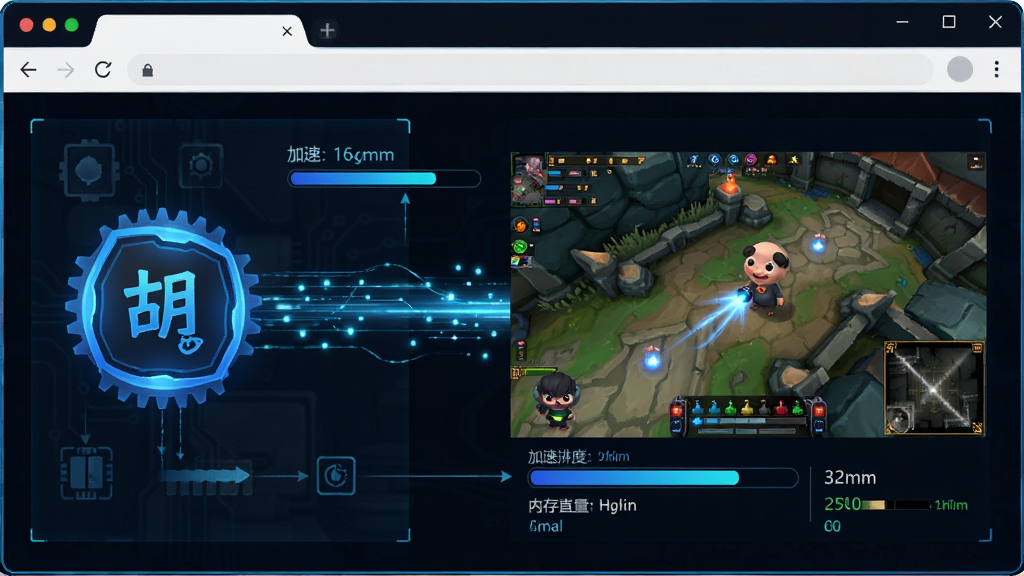
Task: Click the 加速 progress bar under game preview
Action: [663, 478]
